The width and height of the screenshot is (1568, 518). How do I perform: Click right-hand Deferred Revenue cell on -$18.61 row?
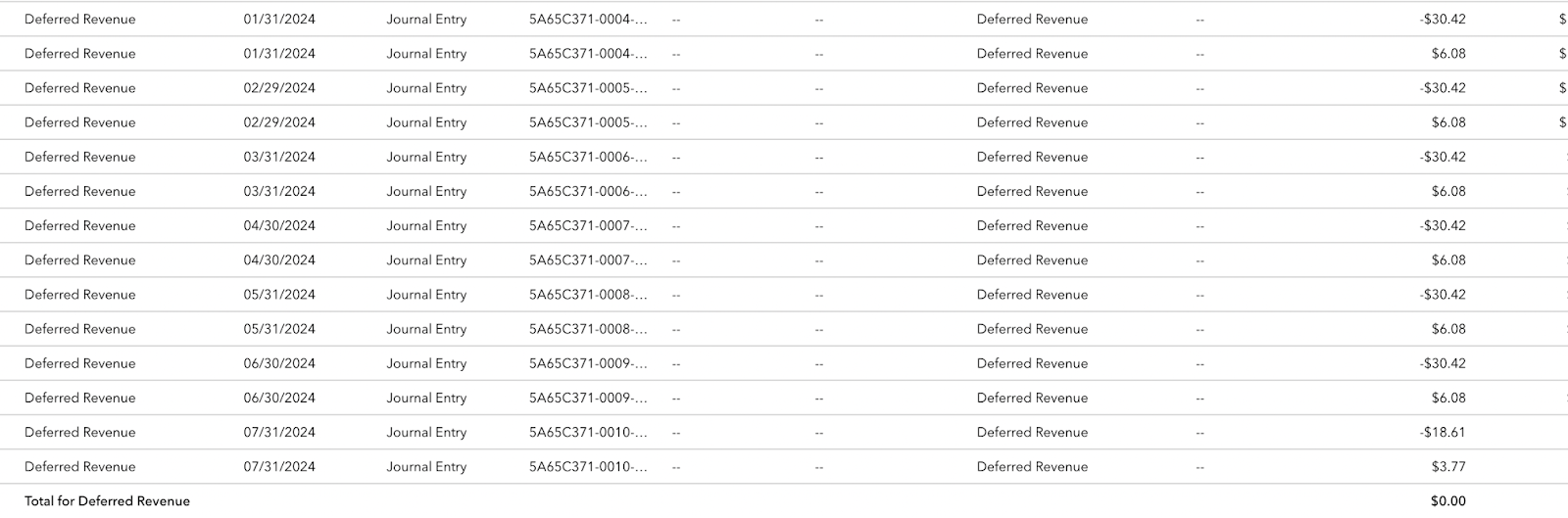point(1032,432)
